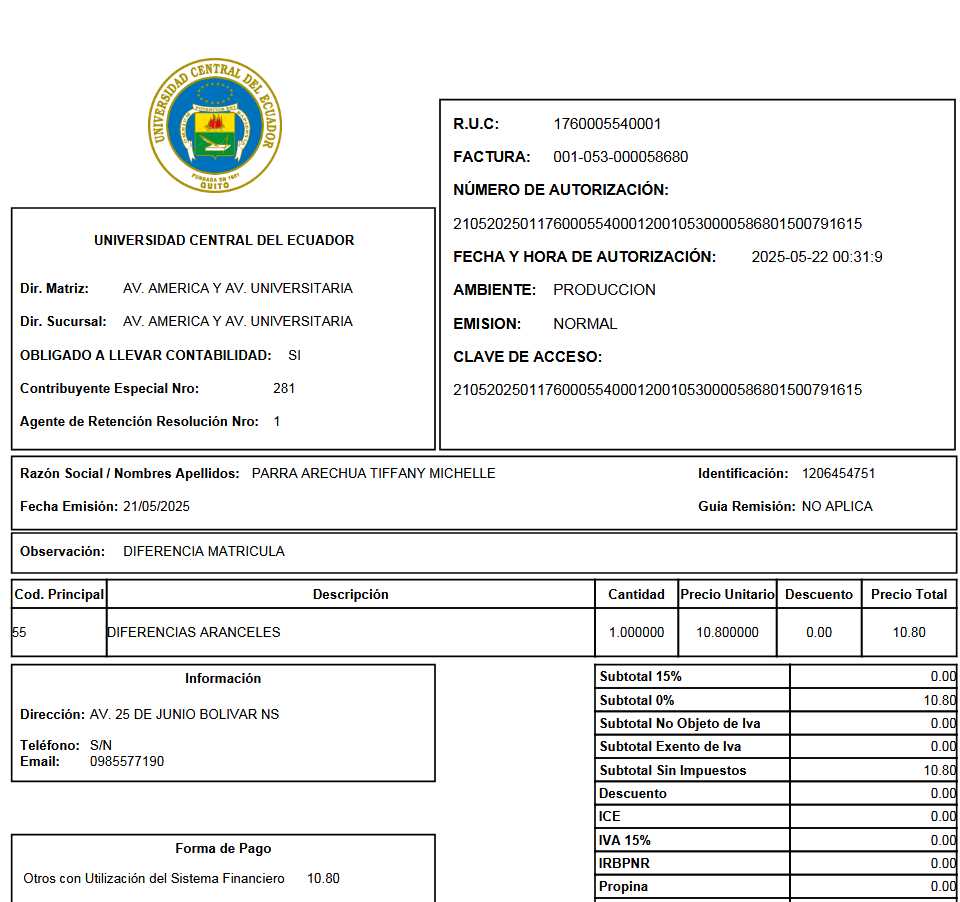Screen dimensions: 960x902
Task: Click the "Subtotal 15%" row label
Action: (x=640, y=676)
